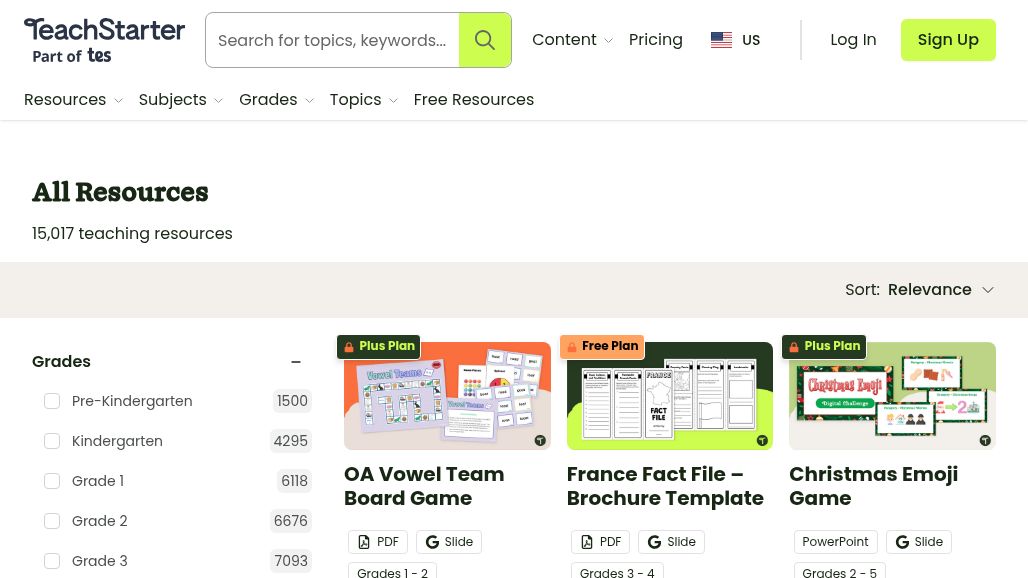Enable the Kindergarten checkbox filter
This screenshot has height=578, width=1028.
coord(52,441)
